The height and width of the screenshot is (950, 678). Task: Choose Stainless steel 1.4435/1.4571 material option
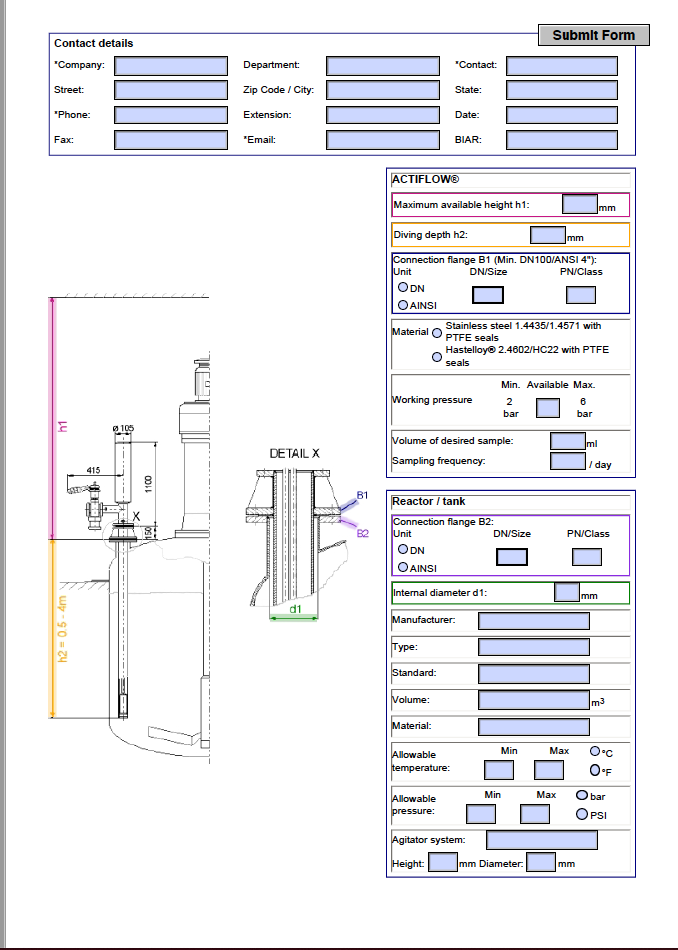(436, 332)
